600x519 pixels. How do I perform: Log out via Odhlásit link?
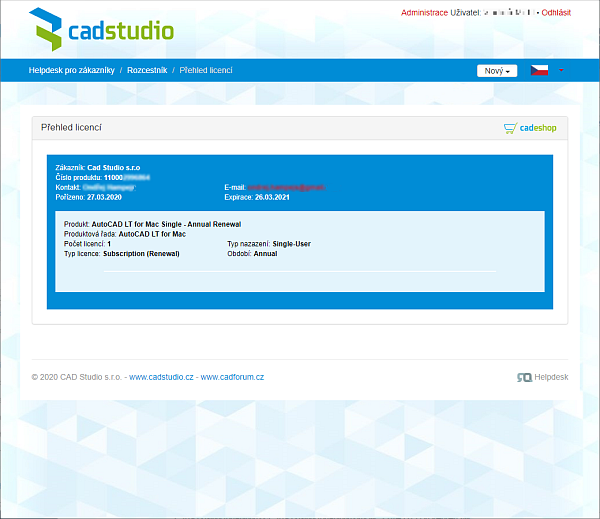556,13
